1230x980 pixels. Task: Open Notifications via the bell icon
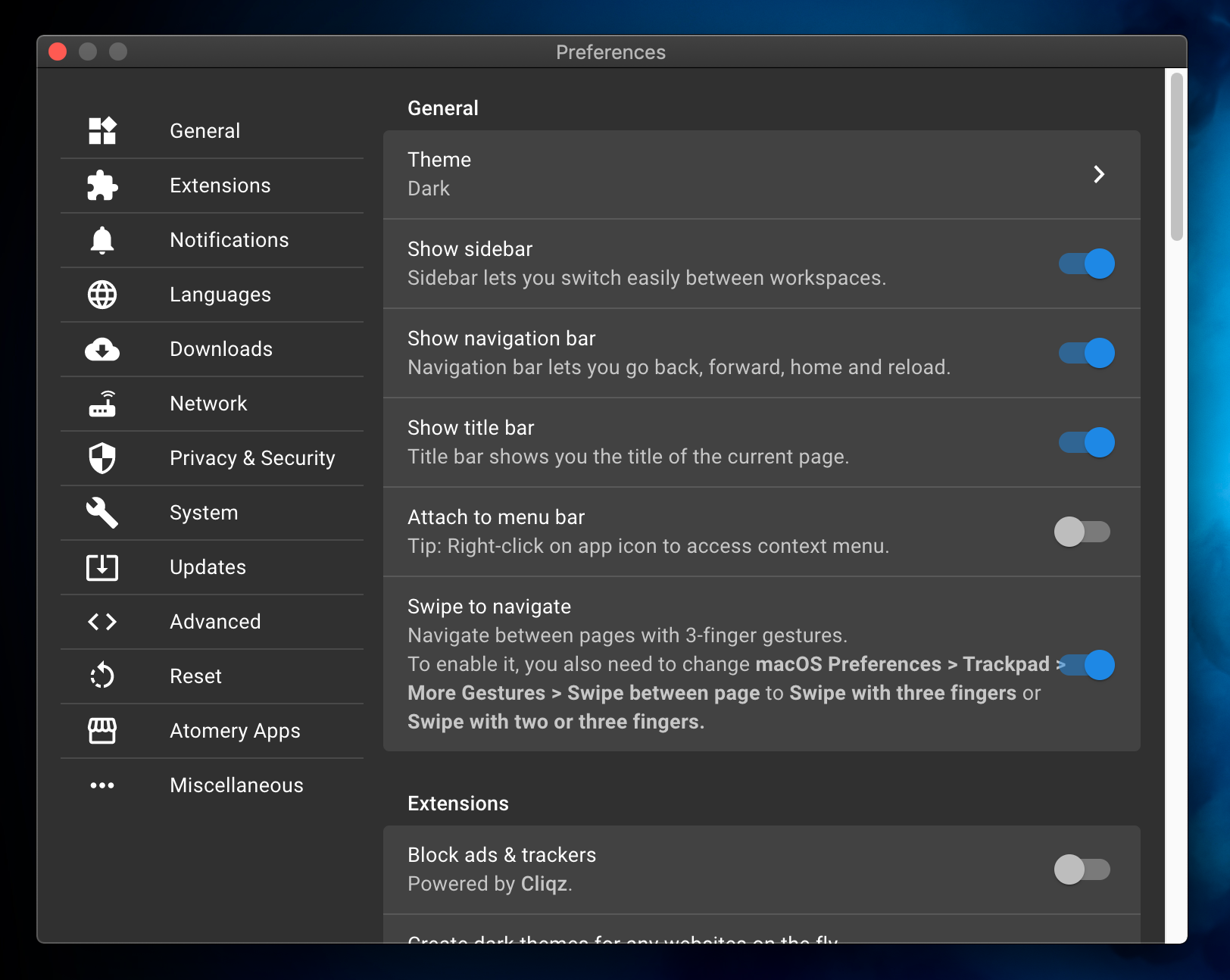pyautogui.click(x=102, y=240)
